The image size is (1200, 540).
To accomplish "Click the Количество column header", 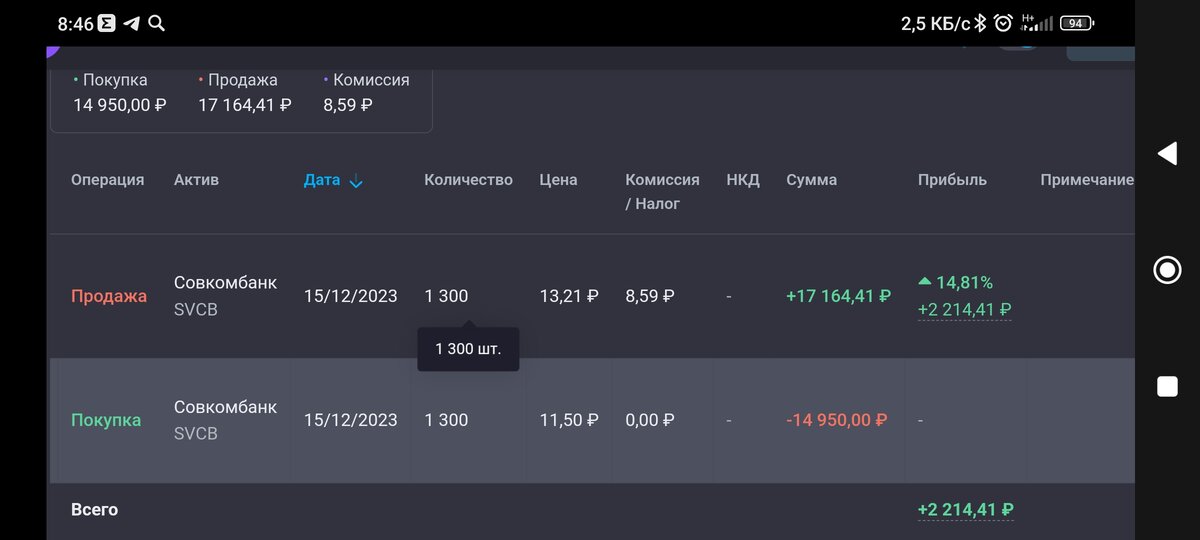I will point(468,180).
